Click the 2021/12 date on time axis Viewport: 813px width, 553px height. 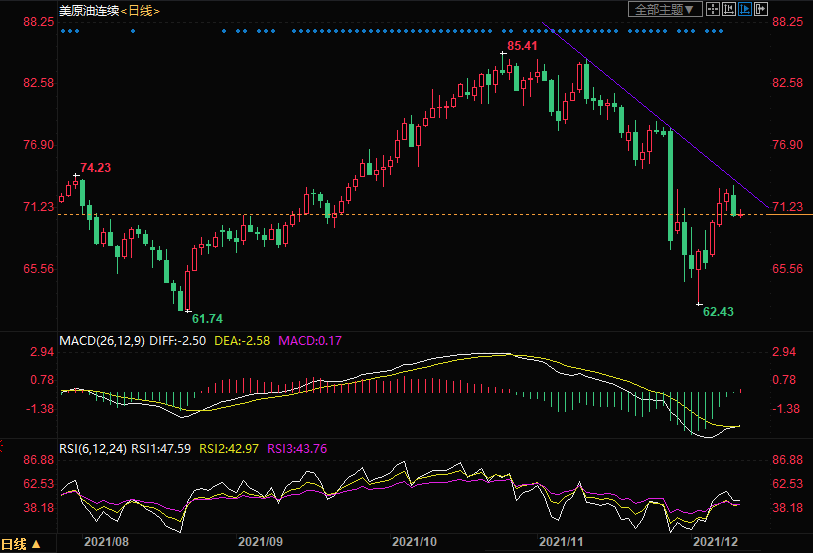coord(717,541)
